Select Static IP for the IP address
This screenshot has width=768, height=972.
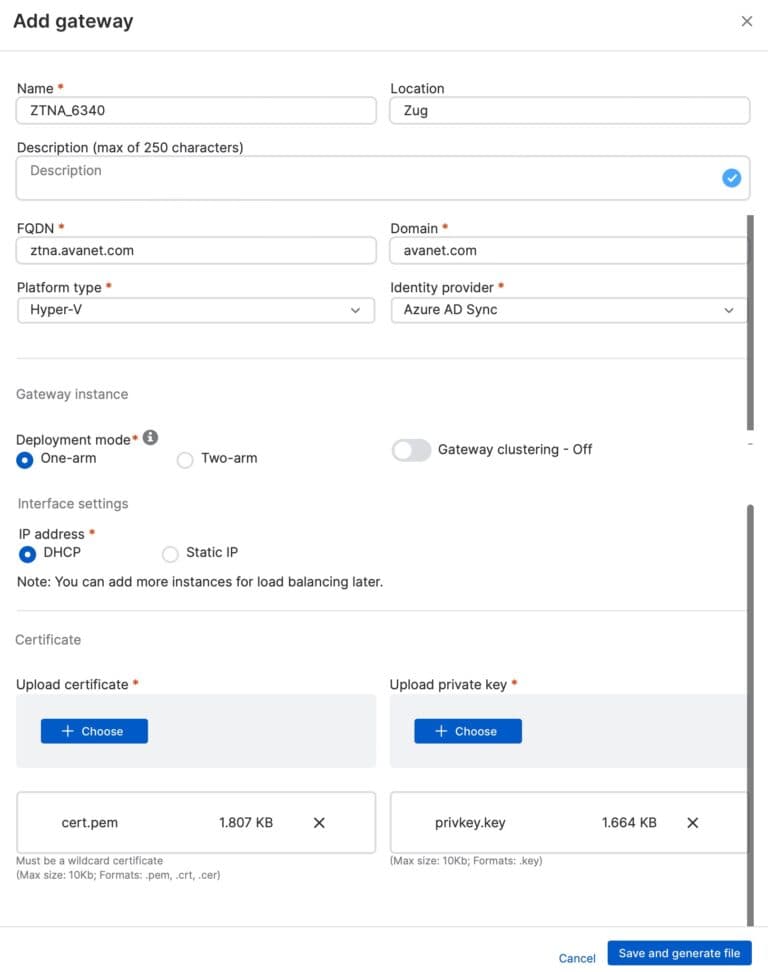point(170,553)
